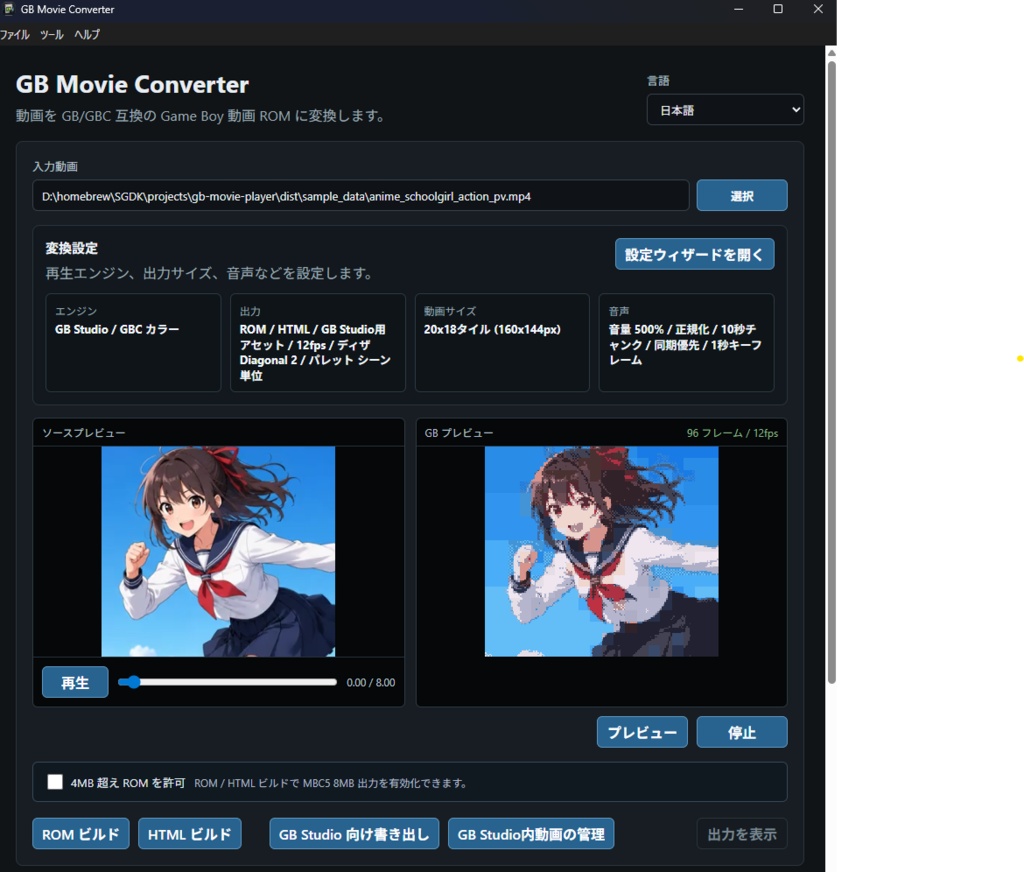
Task: Click the GB preview image
Action: point(601,551)
